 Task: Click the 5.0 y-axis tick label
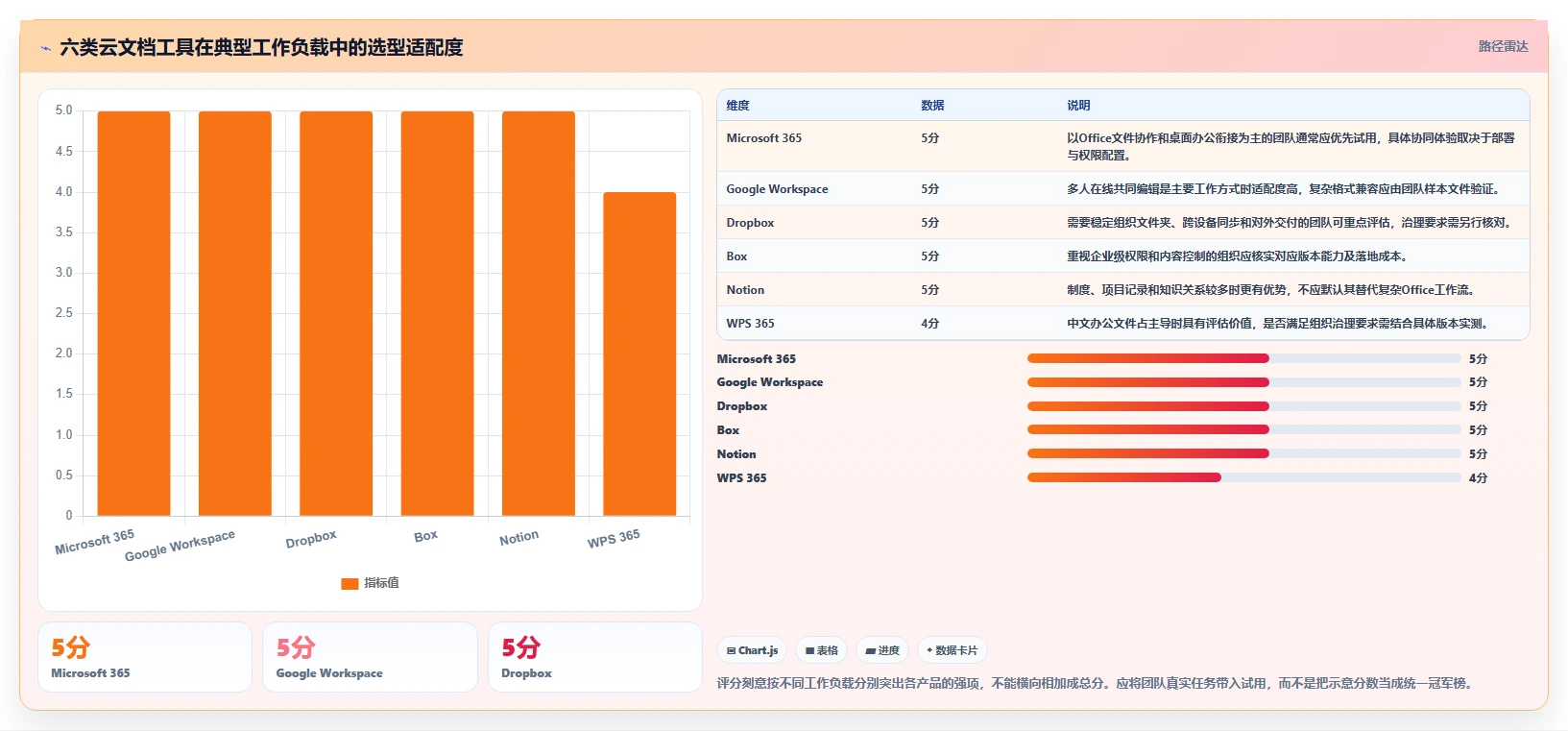coord(63,110)
